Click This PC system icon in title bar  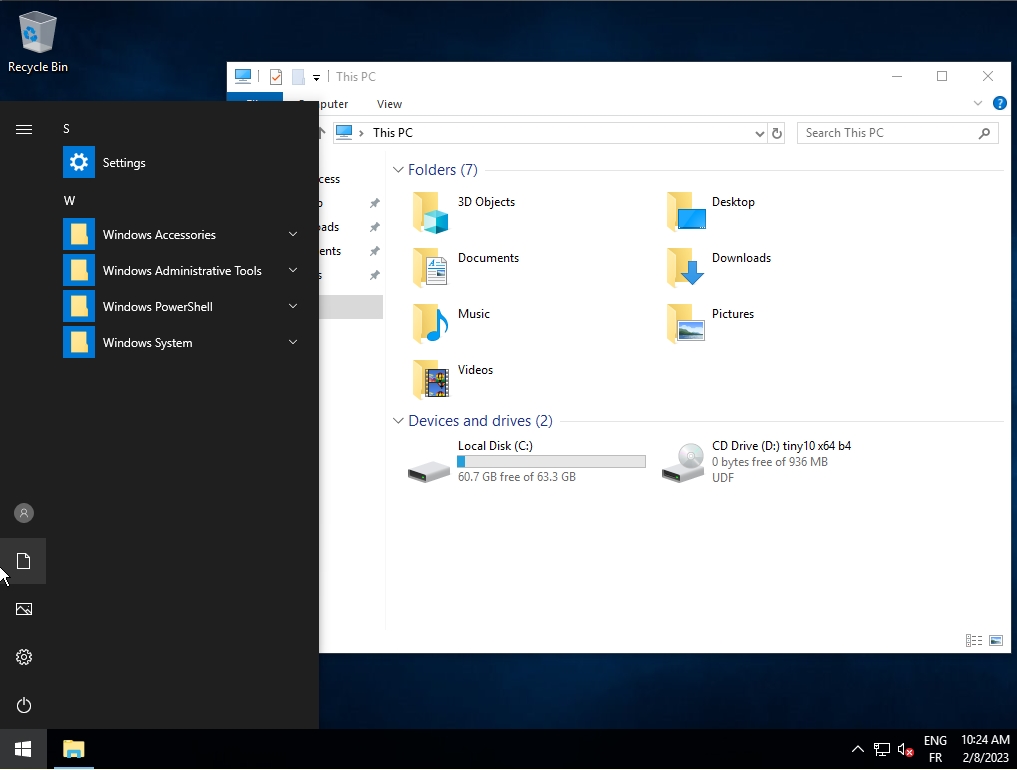coord(243,77)
